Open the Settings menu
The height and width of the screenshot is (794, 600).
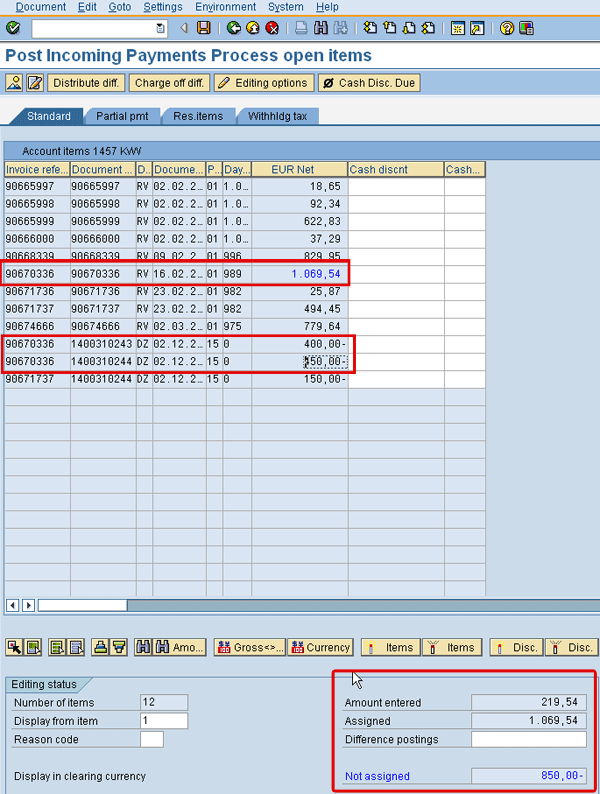point(162,7)
